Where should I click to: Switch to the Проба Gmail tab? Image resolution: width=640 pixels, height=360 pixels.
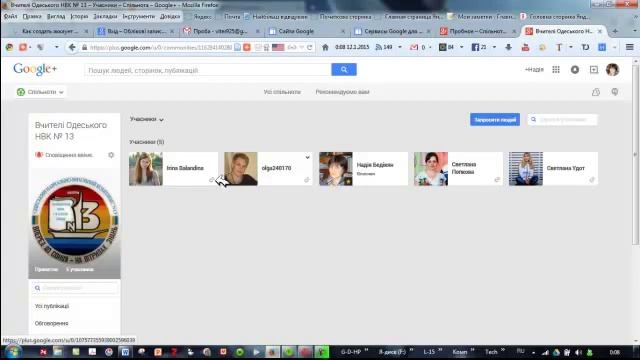pos(221,31)
